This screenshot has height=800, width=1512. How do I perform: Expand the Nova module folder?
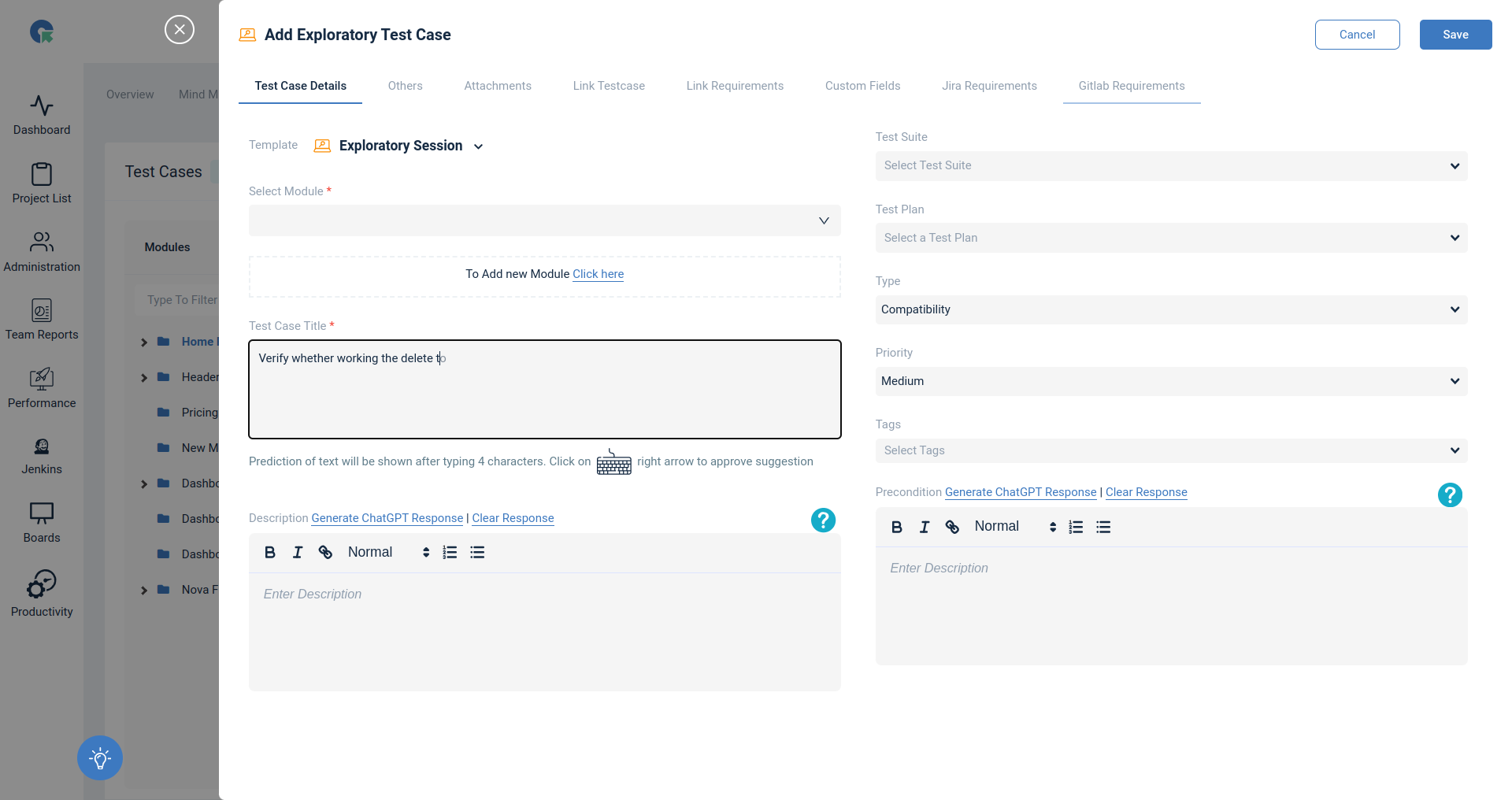click(144, 591)
